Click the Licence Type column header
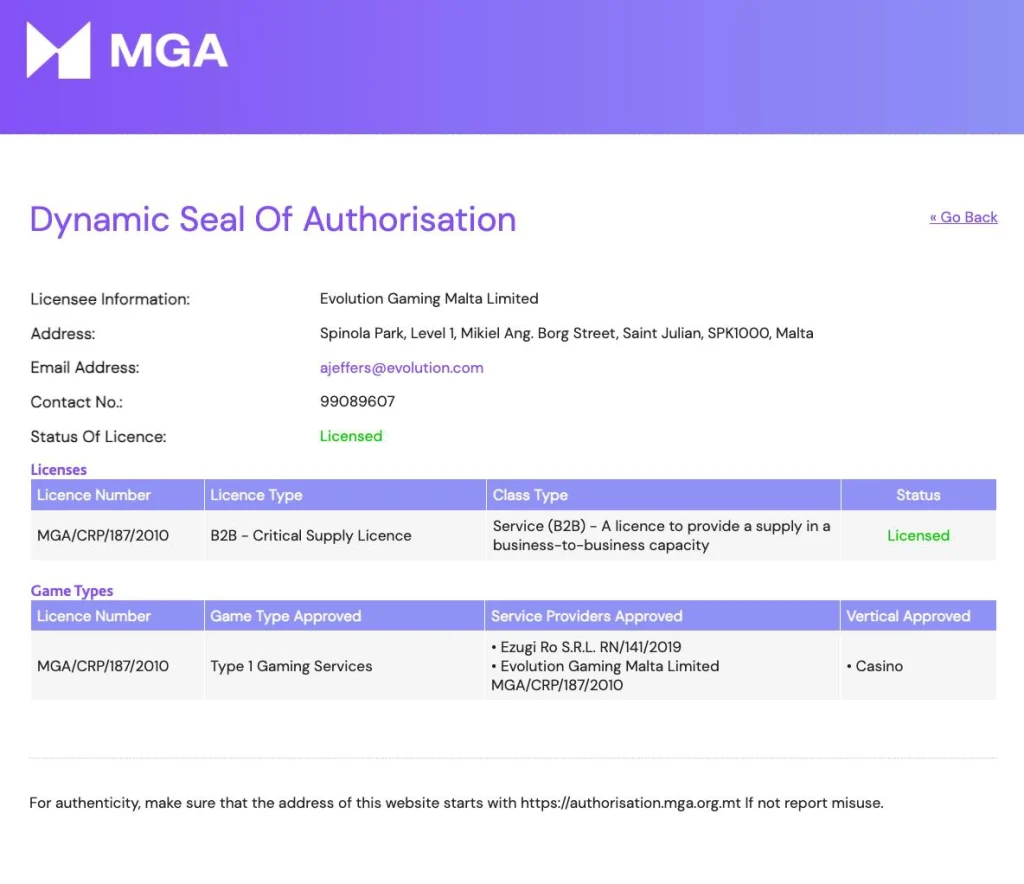The height and width of the screenshot is (884, 1024). point(256,495)
